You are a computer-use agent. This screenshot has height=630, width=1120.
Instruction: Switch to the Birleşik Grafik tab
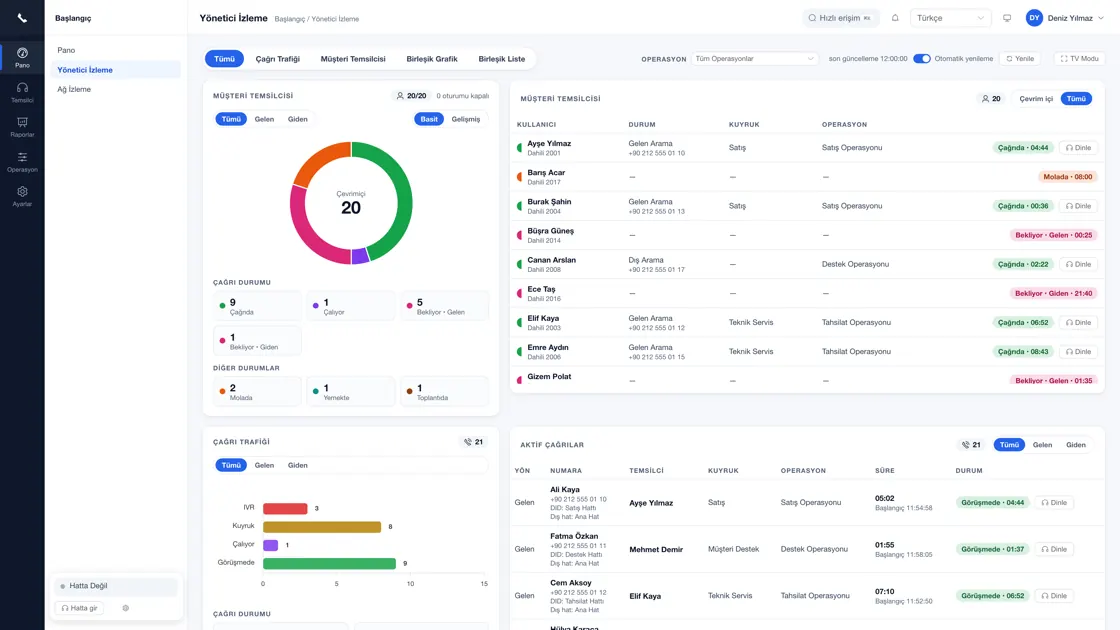coord(431,59)
